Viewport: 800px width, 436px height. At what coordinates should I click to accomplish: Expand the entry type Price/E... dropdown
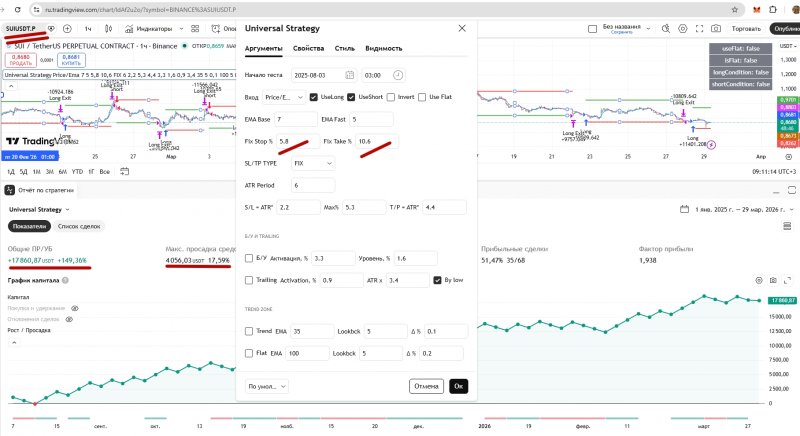pyautogui.click(x=284, y=97)
